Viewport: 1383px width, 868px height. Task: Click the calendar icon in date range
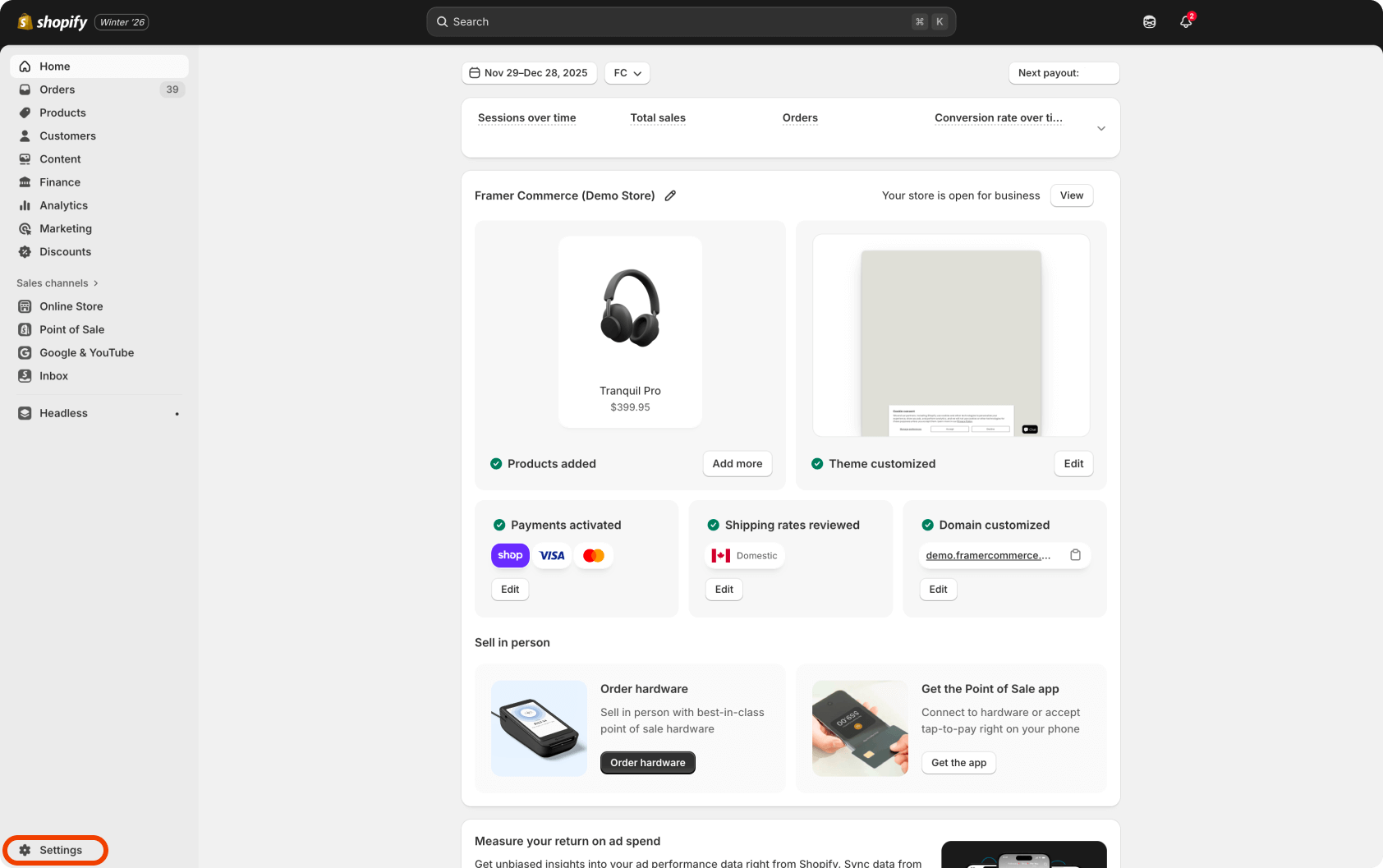pos(475,73)
